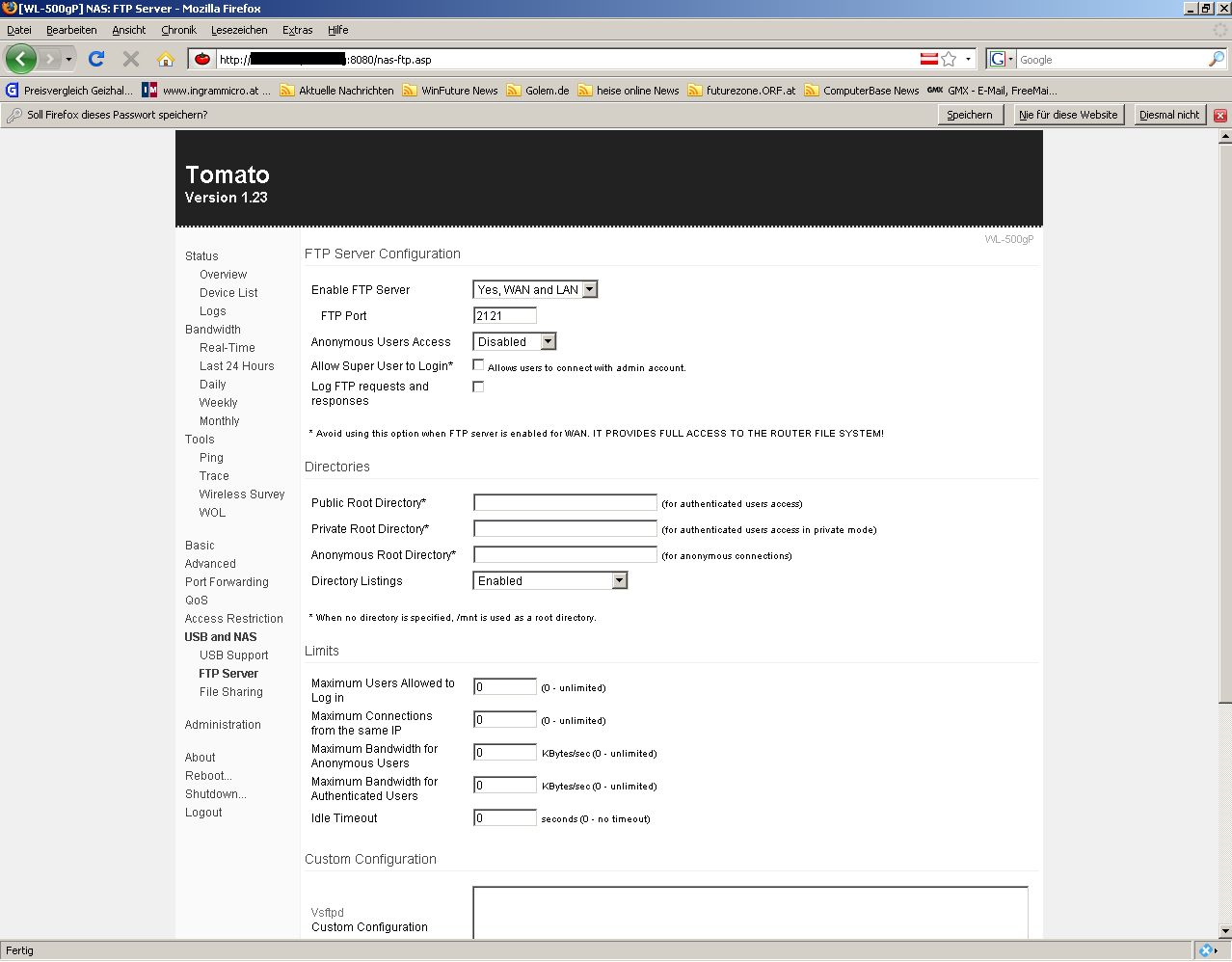The width and height of the screenshot is (1232, 962).
Task: Click the Google search engine icon
Action: point(998,59)
